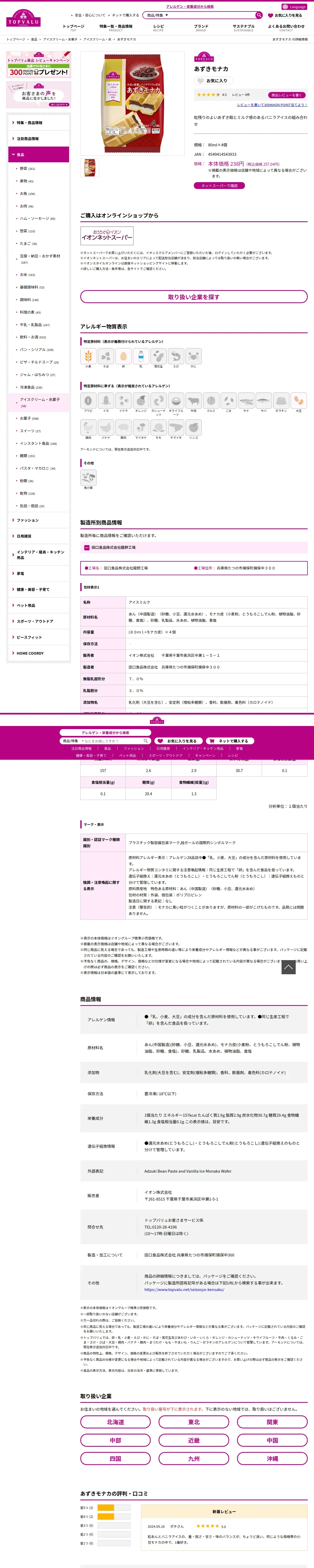The image size is (314, 1568).
Task: Click the 食品 breadcrumb link
Action: pyautogui.click(x=34, y=39)
